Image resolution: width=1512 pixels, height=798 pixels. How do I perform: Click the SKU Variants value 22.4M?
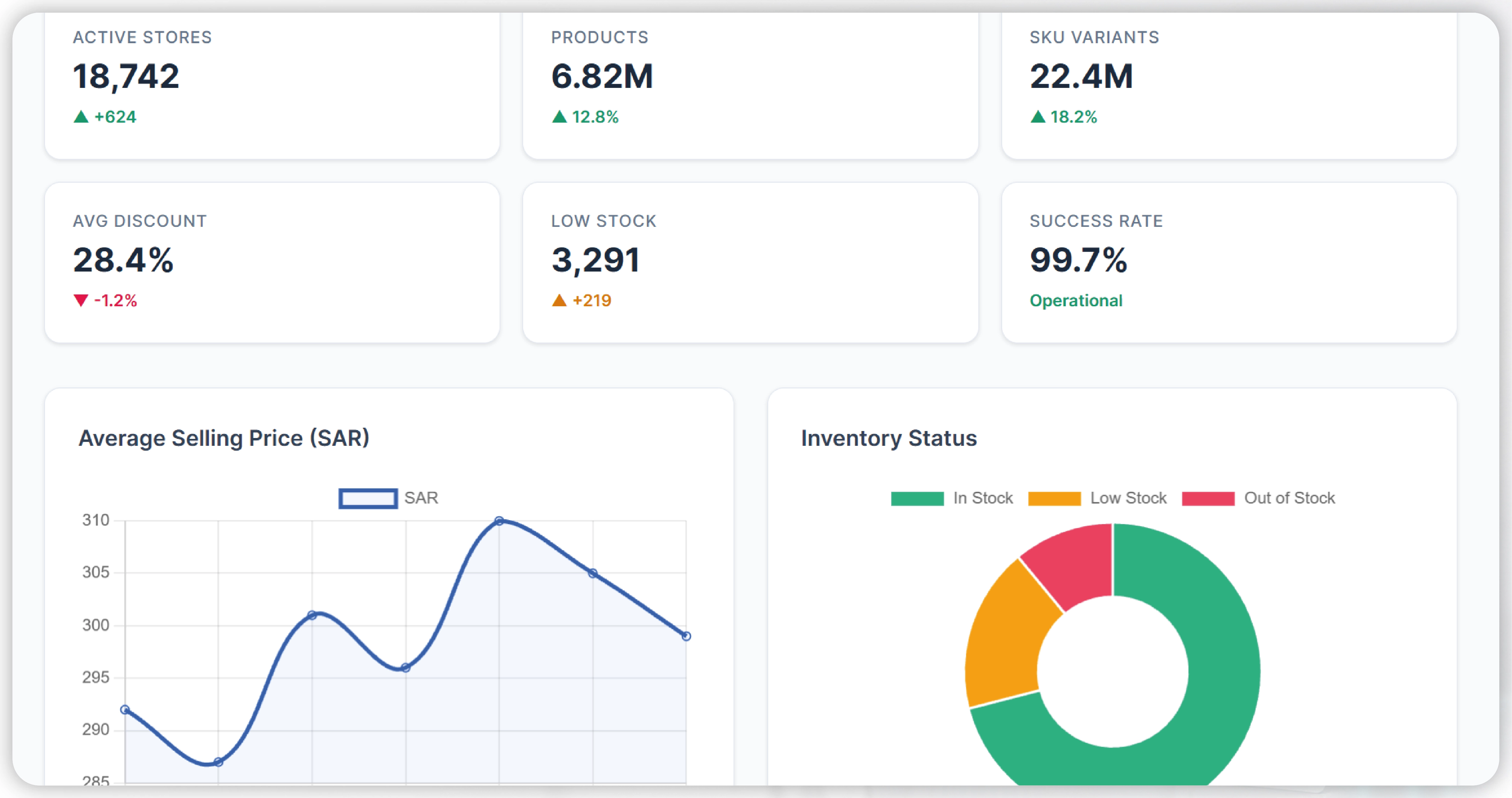[1081, 76]
